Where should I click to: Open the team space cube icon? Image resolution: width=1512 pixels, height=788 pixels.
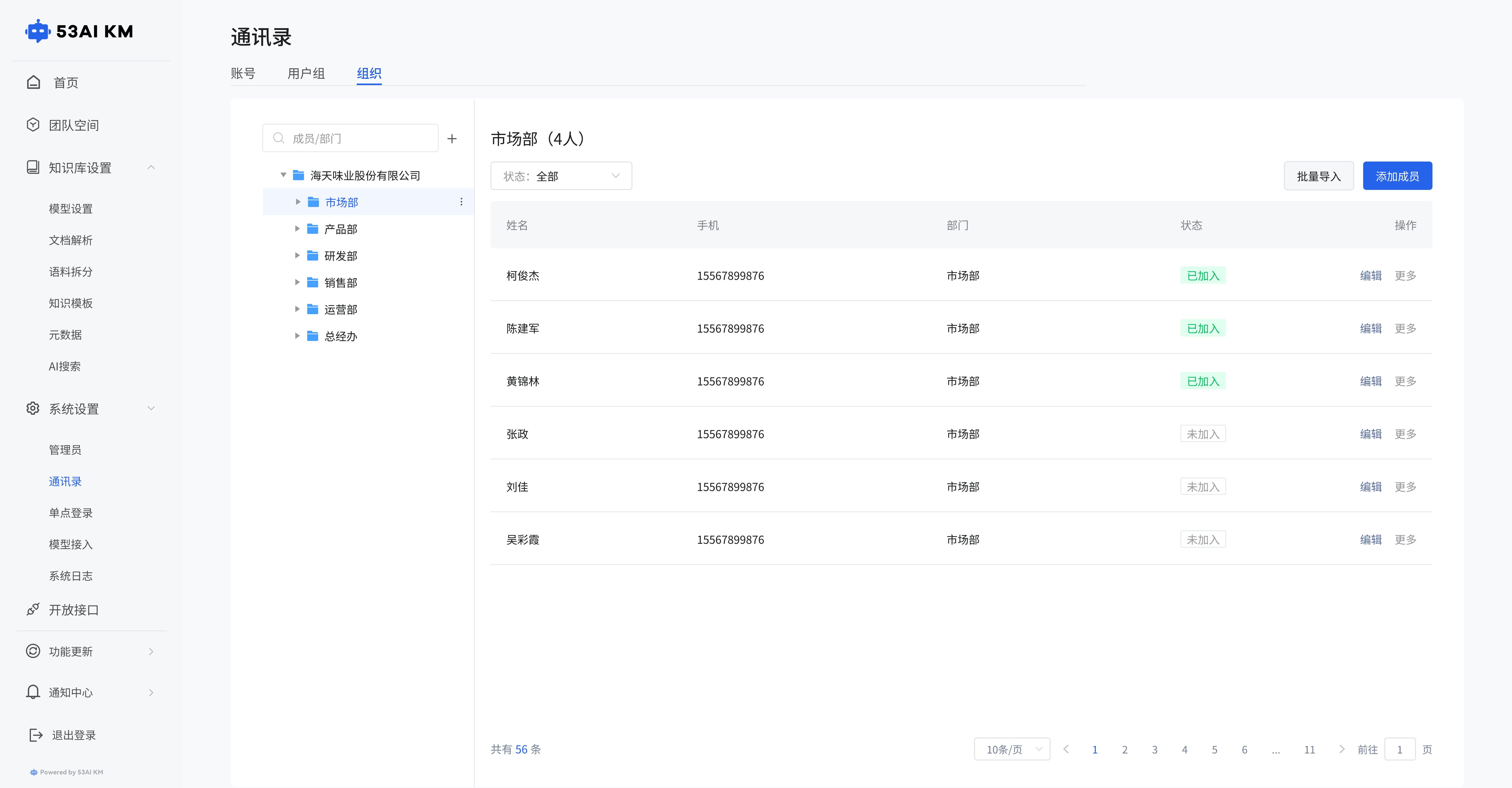click(x=33, y=125)
